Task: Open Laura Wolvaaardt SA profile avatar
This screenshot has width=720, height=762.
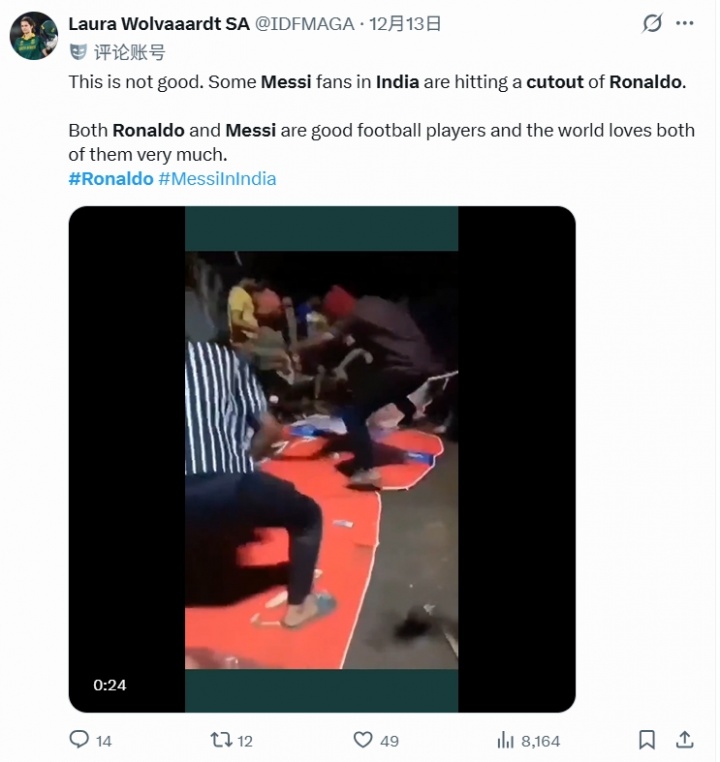Action: 34,36
